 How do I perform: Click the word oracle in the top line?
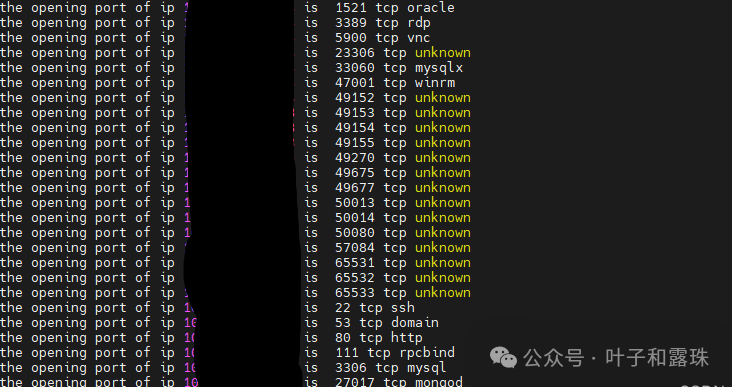tap(430, 8)
